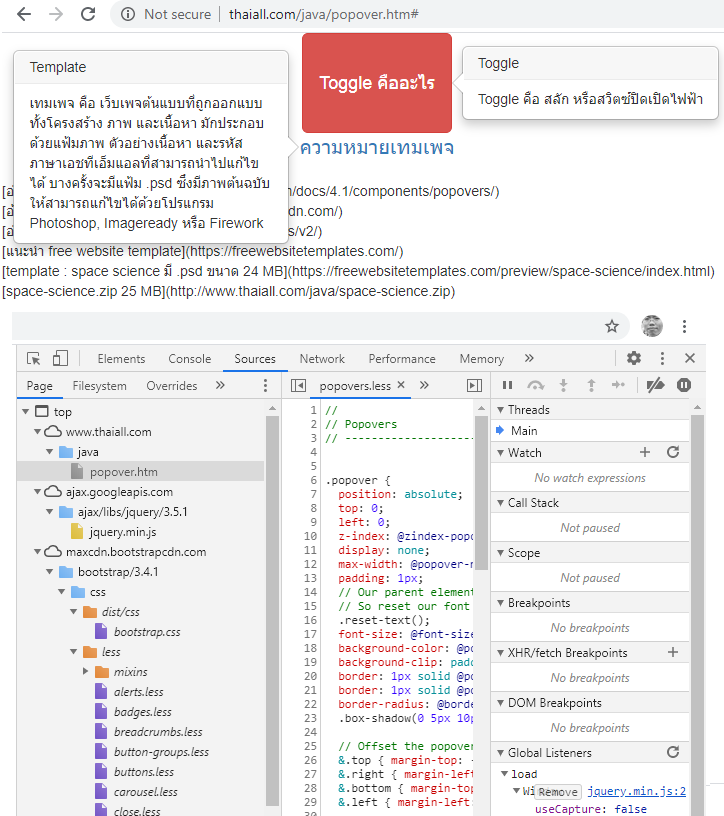Click the inspect element picker icon
724x816 pixels.
(x=34, y=359)
